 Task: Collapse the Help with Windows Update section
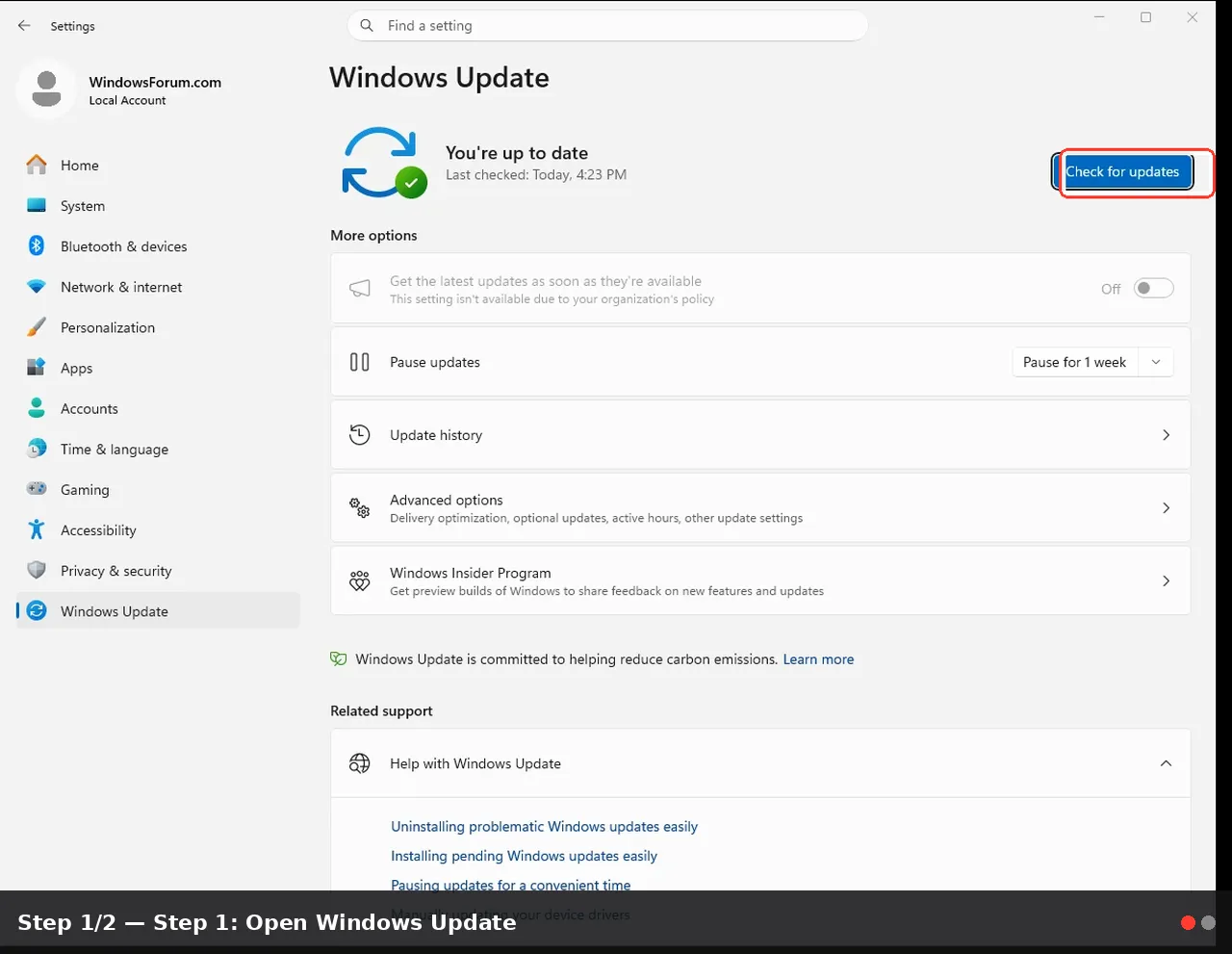1166,763
